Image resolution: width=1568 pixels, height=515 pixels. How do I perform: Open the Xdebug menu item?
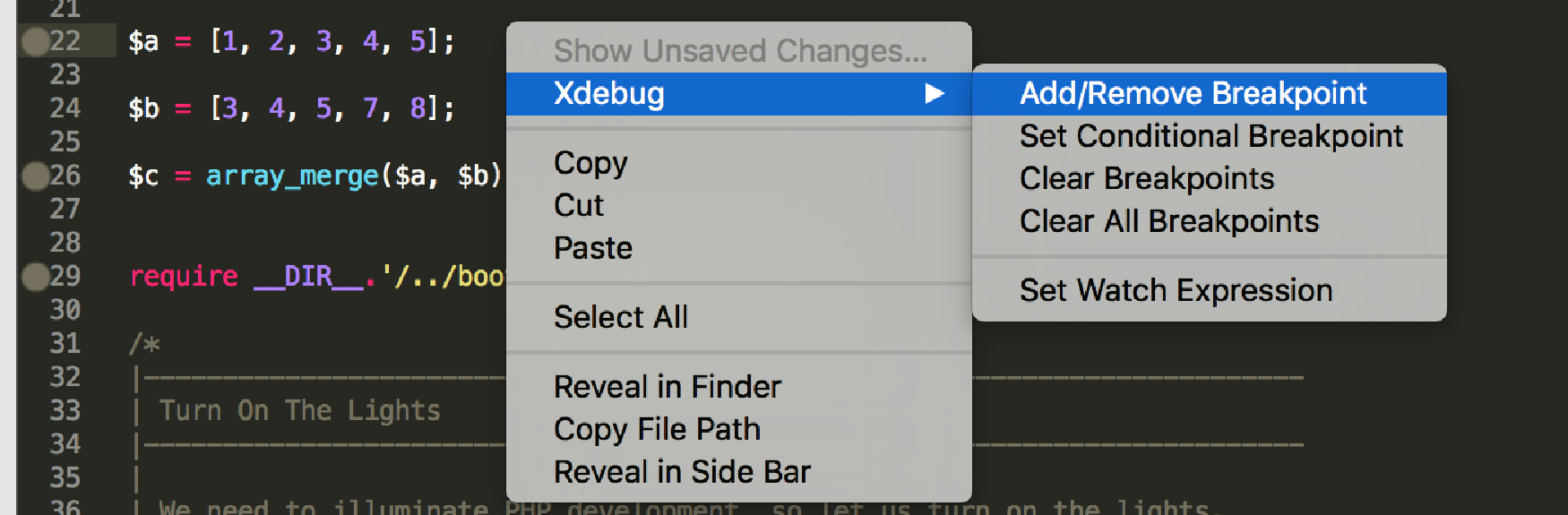tap(738, 93)
